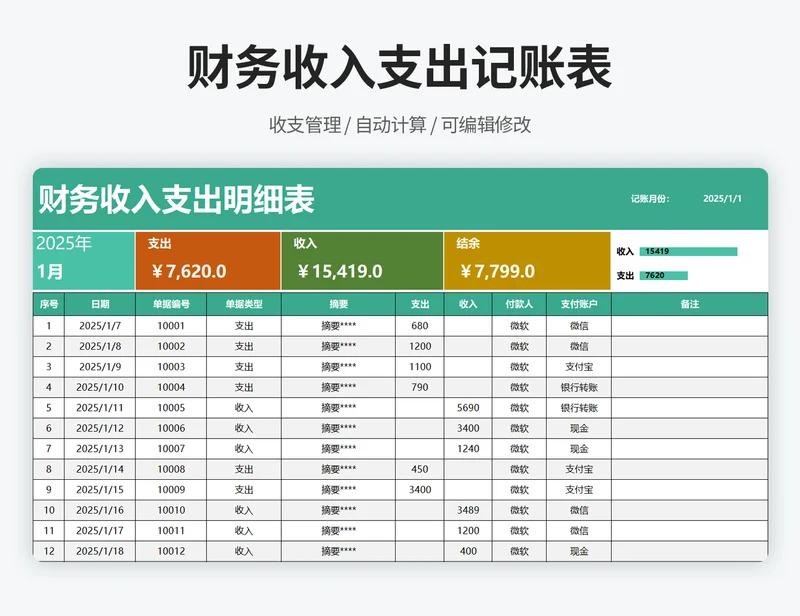Click the 2025/1/1 accounting month value
The image size is (800, 616).
coord(722,199)
